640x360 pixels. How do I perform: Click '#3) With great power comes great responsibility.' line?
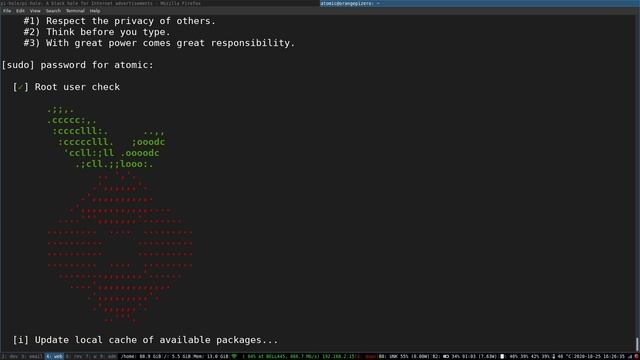pyautogui.click(x=159, y=43)
